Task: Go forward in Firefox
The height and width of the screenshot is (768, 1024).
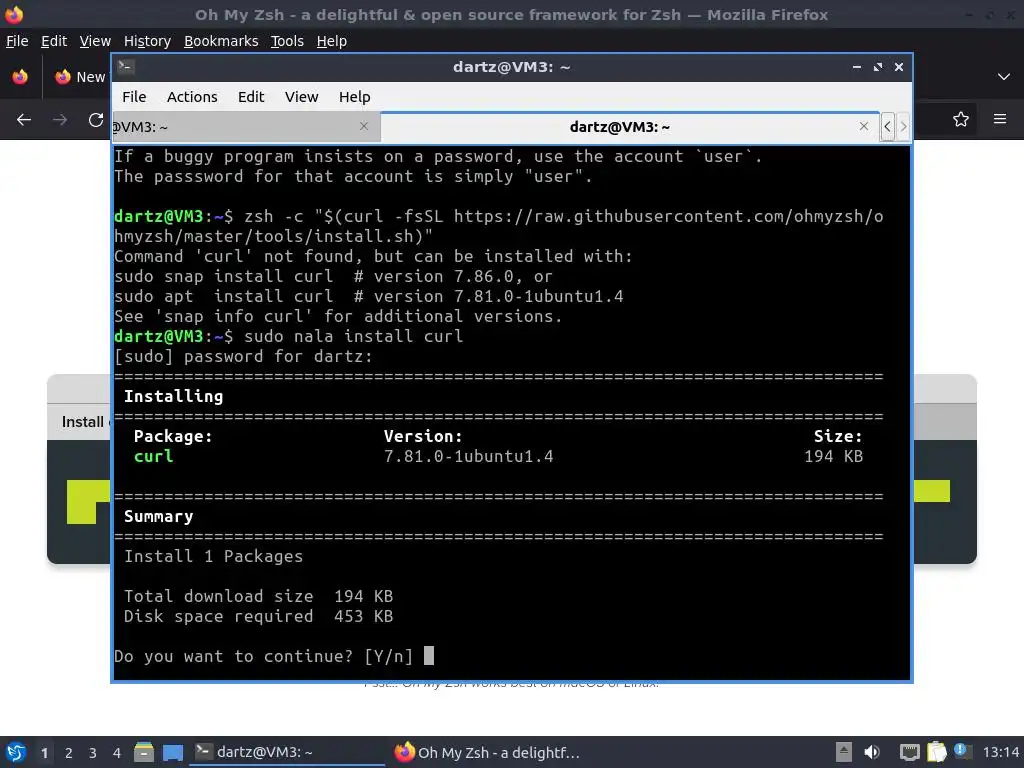Action: click(x=59, y=120)
